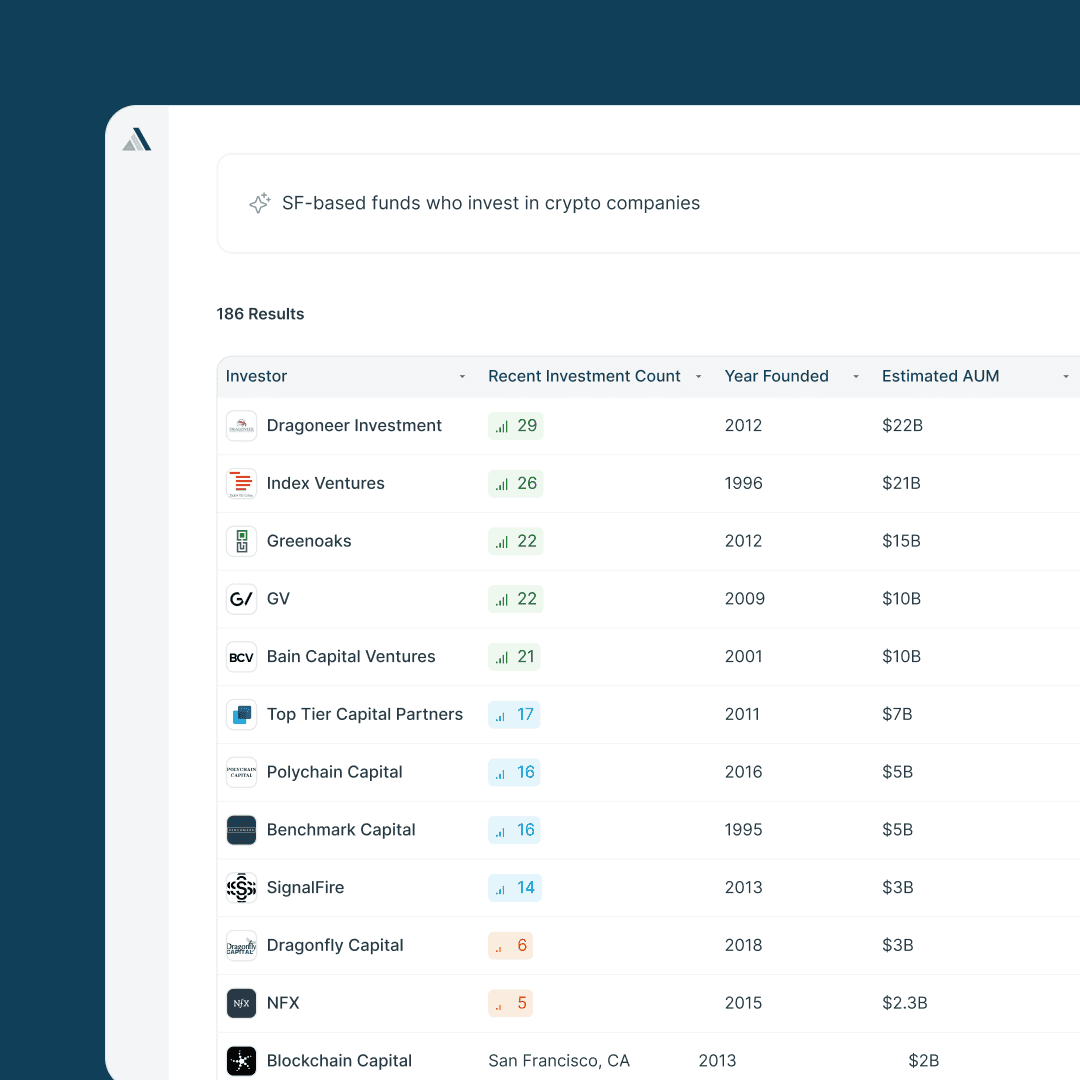Click Greenoaks estimated AUM $15B
The height and width of the screenshot is (1080, 1080).
tap(902, 541)
